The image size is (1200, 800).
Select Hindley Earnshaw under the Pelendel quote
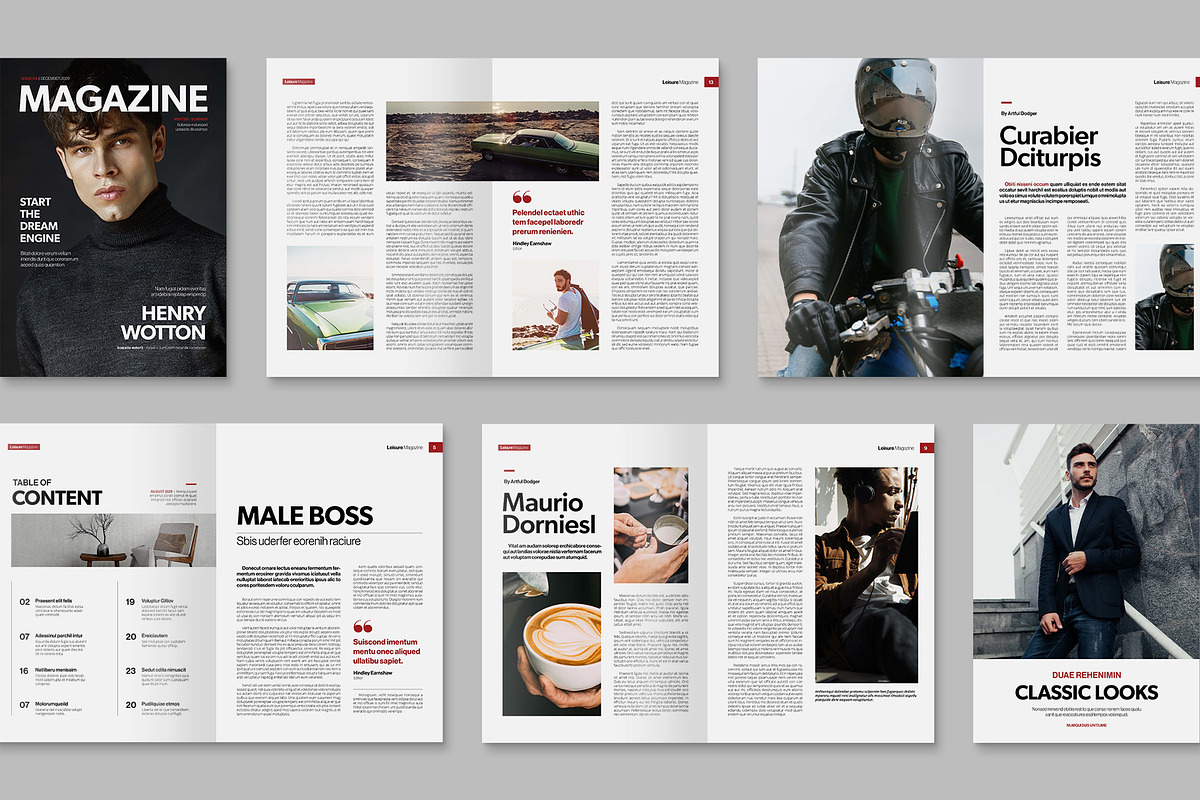click(532, 243)
